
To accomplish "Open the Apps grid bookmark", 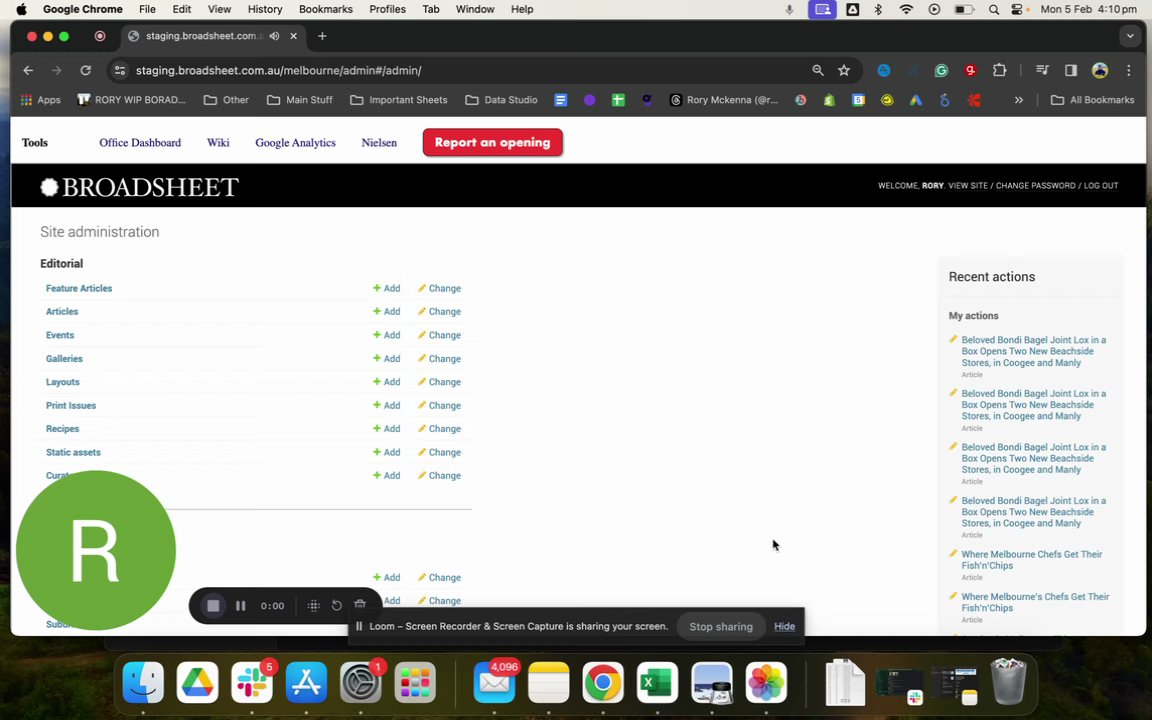I will point(40,100).
